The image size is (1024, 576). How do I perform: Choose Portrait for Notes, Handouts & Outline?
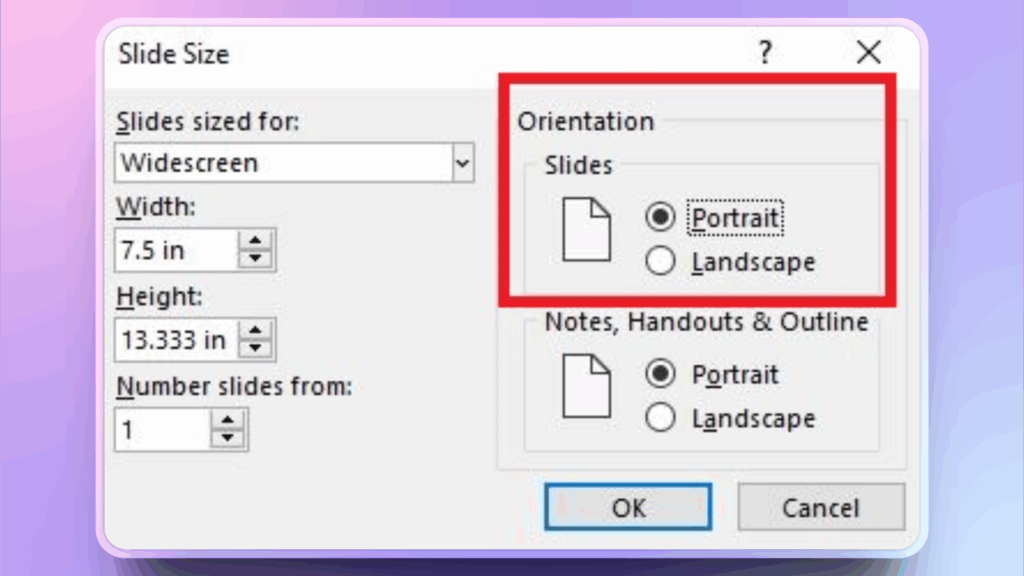(661, 375)
